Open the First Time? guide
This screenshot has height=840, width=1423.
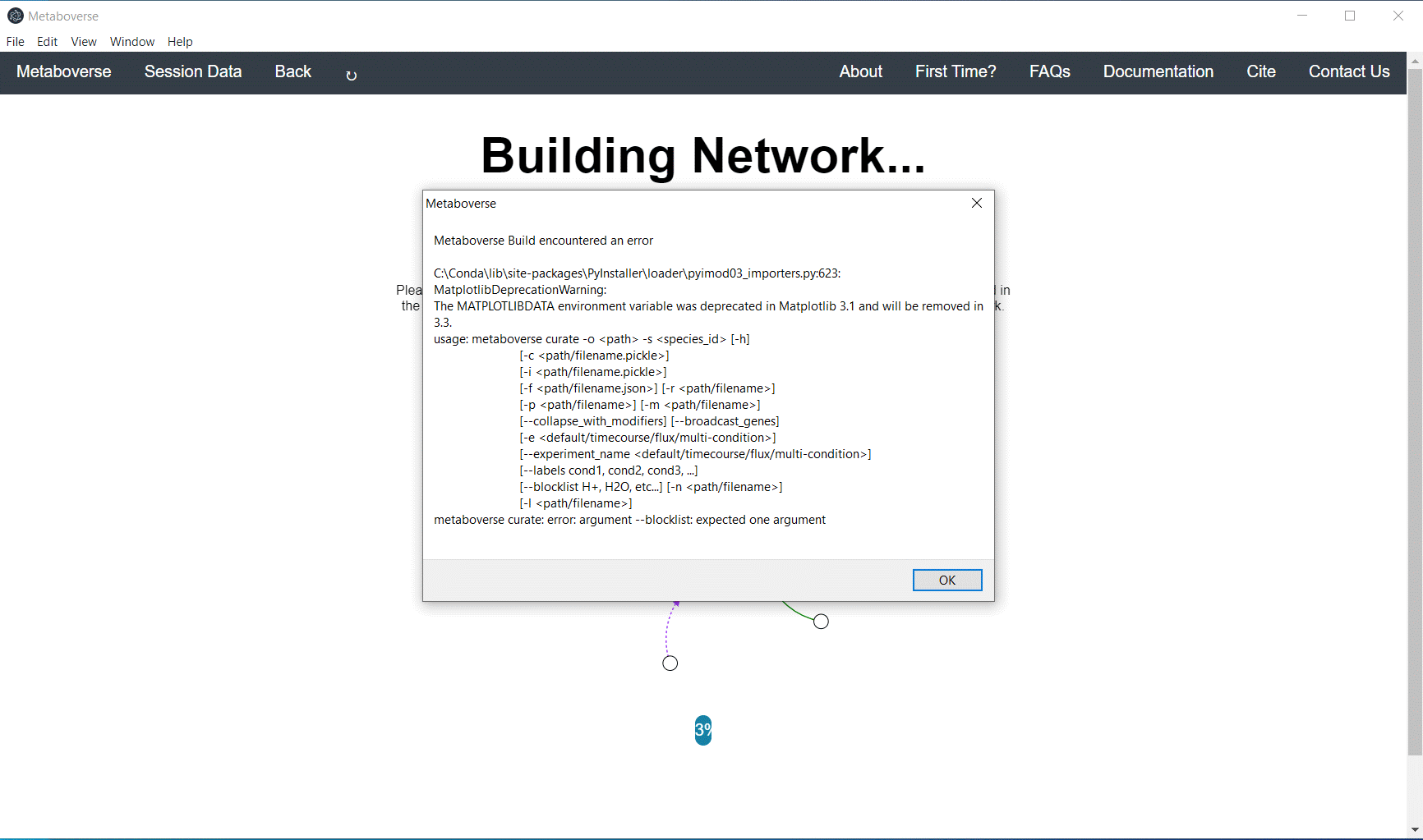click(955, 72)
